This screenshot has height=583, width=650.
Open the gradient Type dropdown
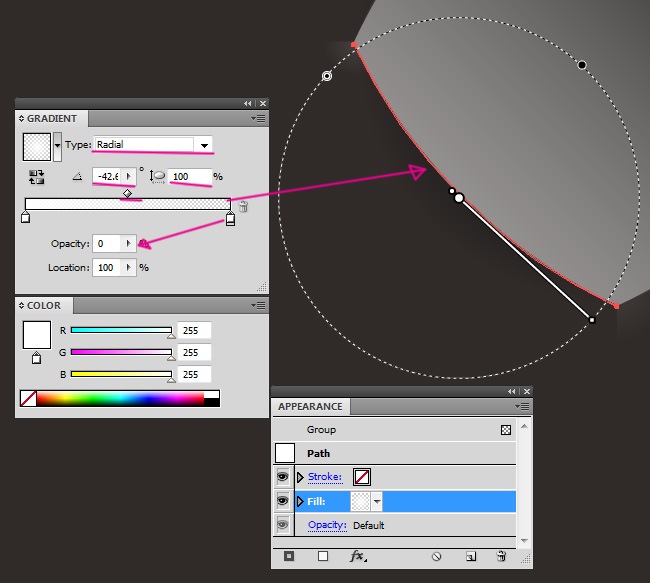coord(204,145)
